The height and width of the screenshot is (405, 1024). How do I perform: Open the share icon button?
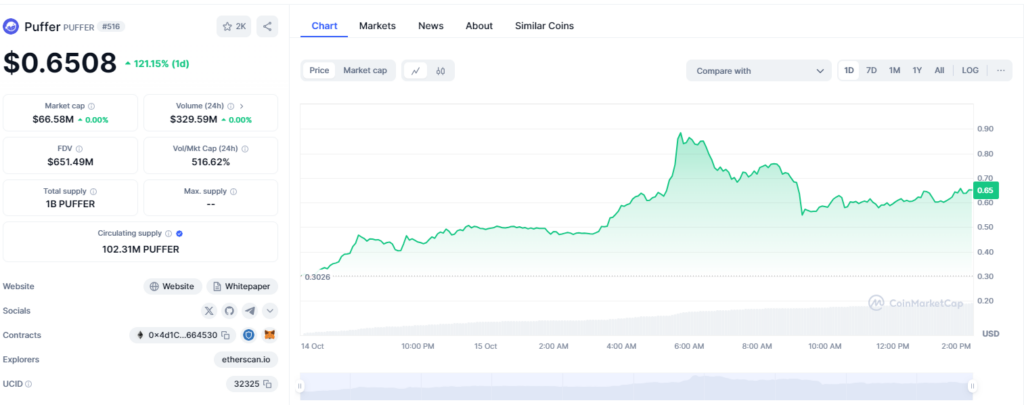point(267,27)
